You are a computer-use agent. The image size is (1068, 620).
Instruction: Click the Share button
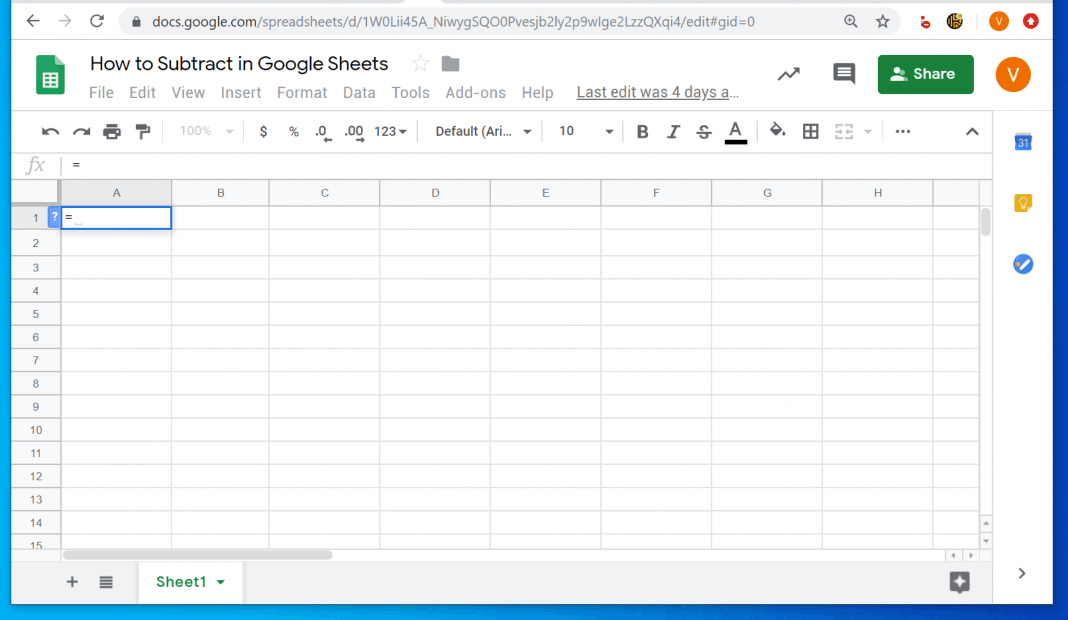(925, 73)
